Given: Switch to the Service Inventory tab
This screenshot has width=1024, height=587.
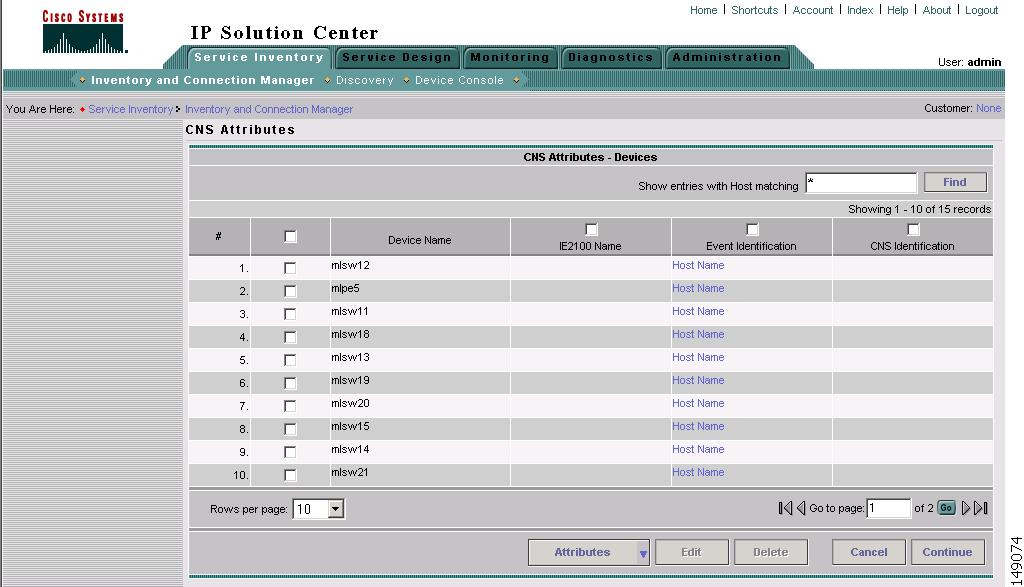Looking at the screenshot, I should [x=259, y=57].
